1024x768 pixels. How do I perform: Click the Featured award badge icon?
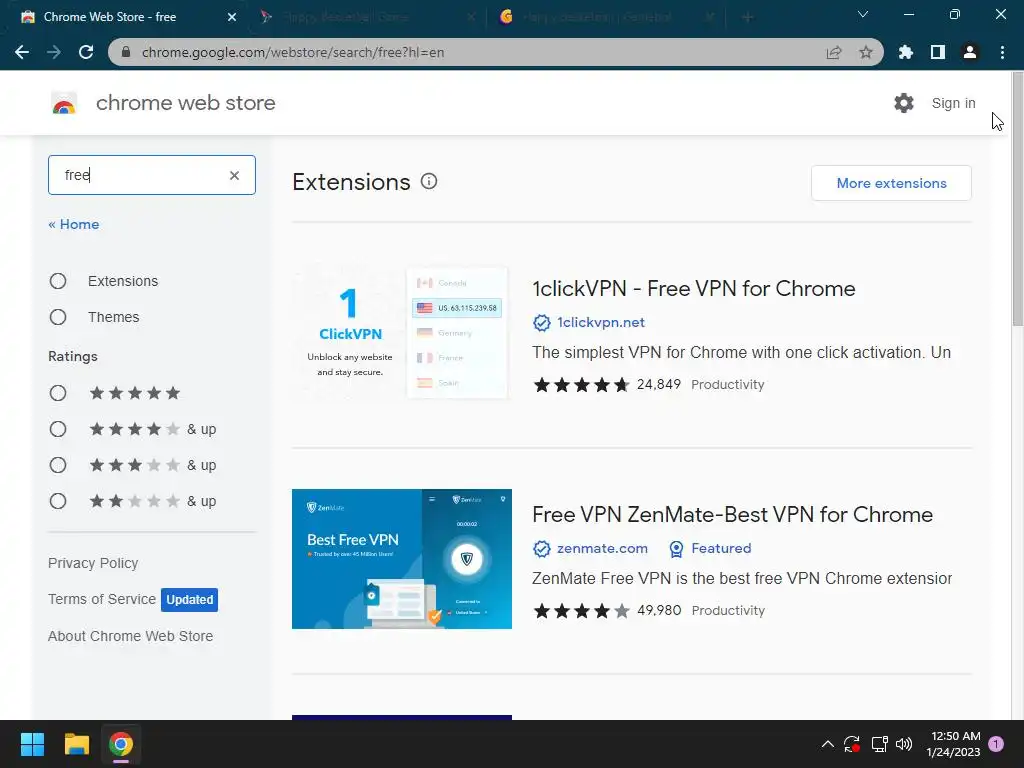[x=677, y=549]
